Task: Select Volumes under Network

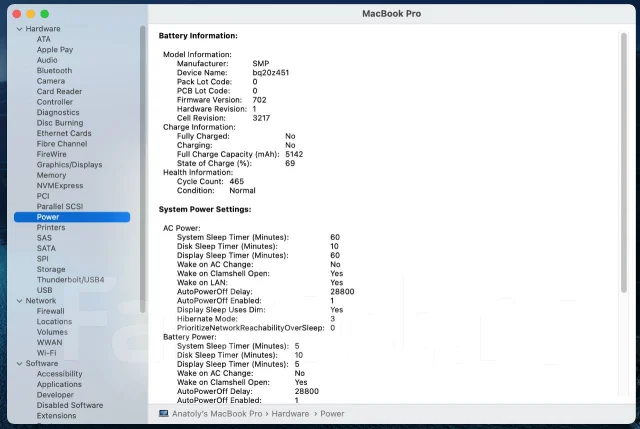Action: (52, 332)
